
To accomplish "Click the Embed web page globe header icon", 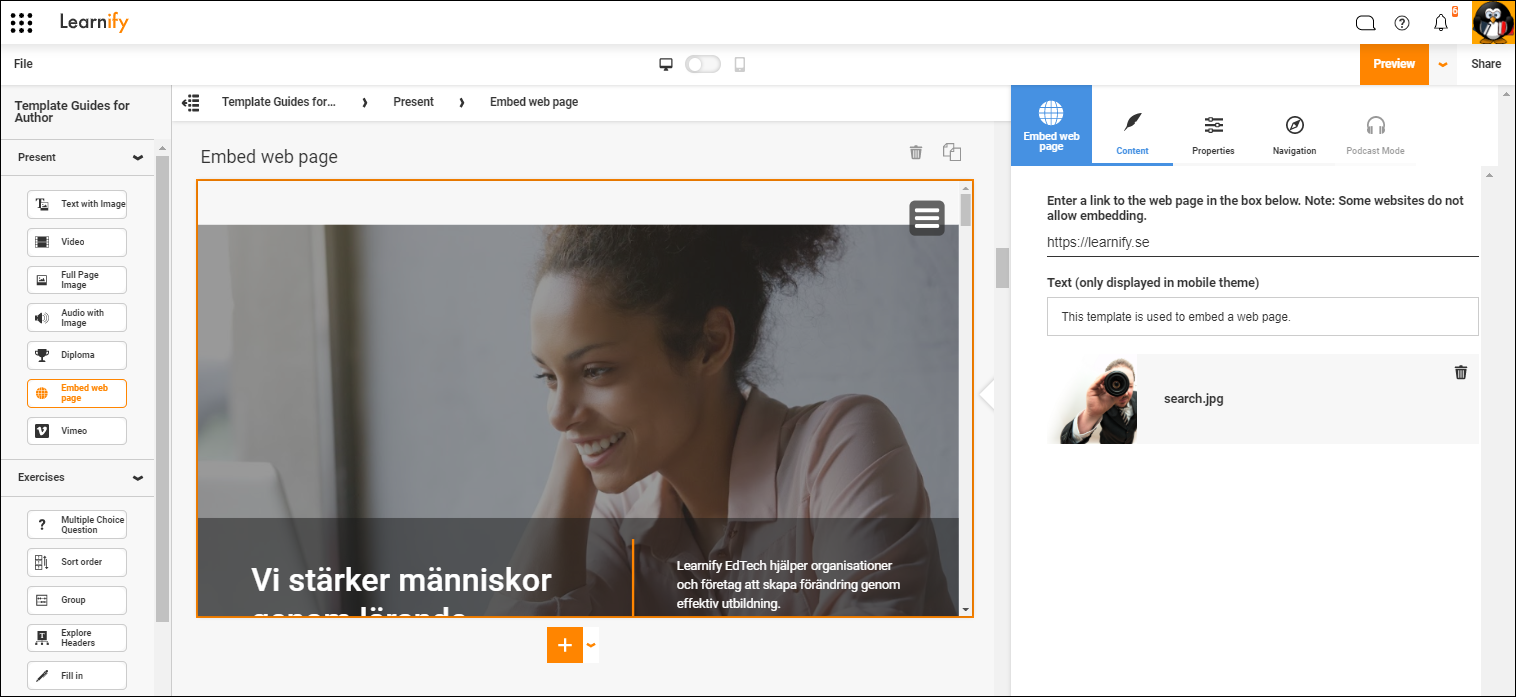I will tap(1051, 125).
